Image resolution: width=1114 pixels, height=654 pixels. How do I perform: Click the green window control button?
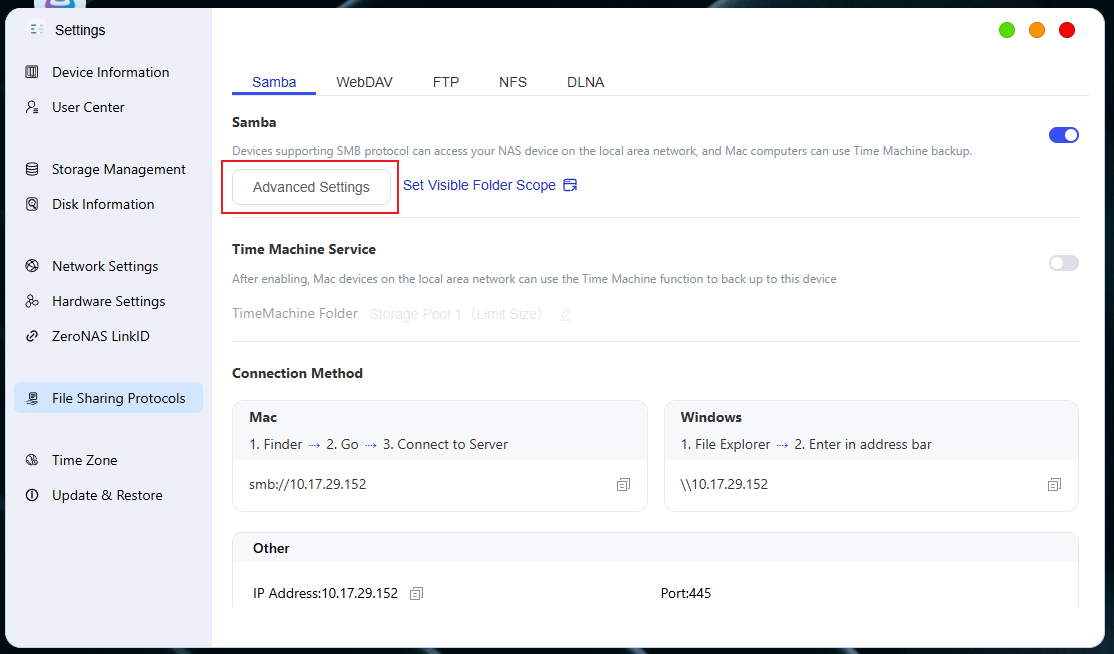point(1007,30)
